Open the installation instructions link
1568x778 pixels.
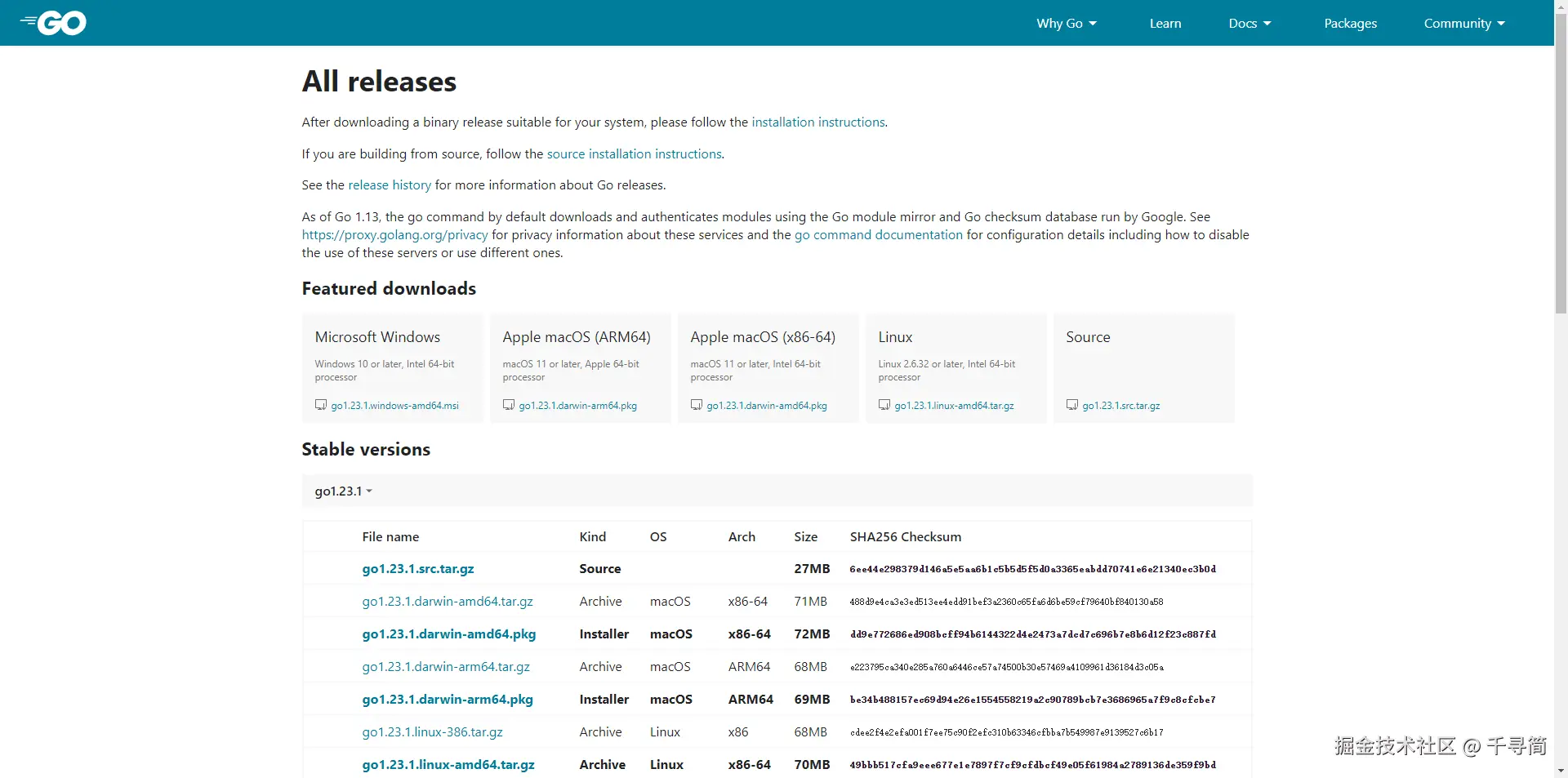(818, 122)
